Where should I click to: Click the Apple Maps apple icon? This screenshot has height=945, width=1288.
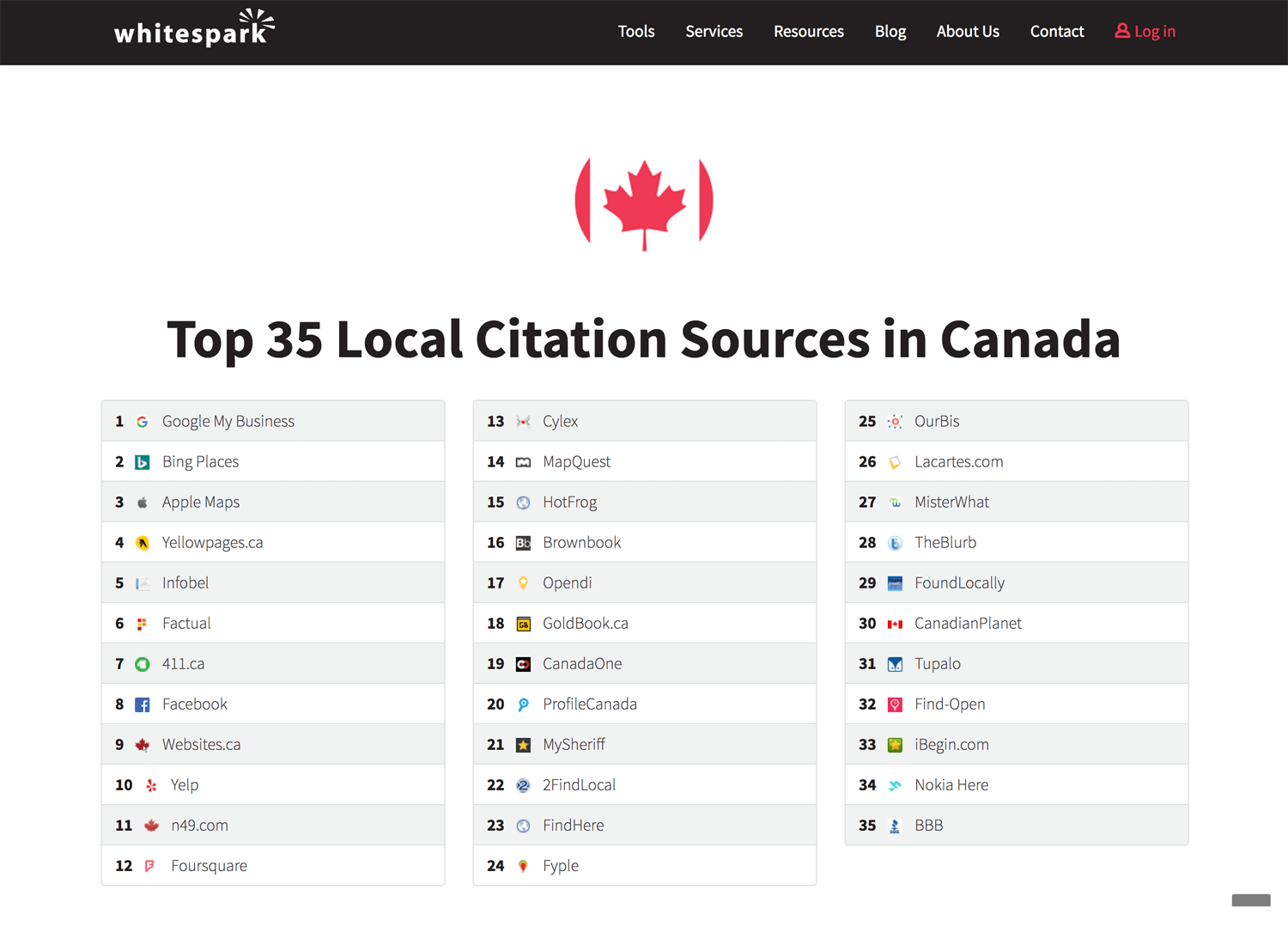coord(143,503)
